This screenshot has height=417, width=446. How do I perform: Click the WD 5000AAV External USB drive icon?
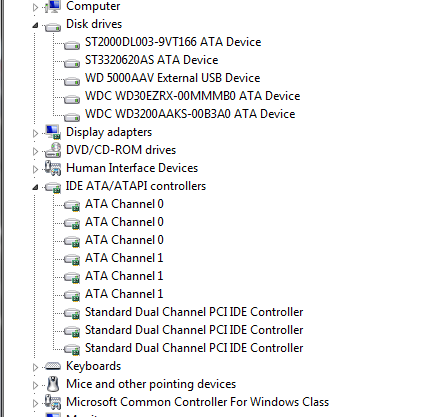tap(72, 80)
